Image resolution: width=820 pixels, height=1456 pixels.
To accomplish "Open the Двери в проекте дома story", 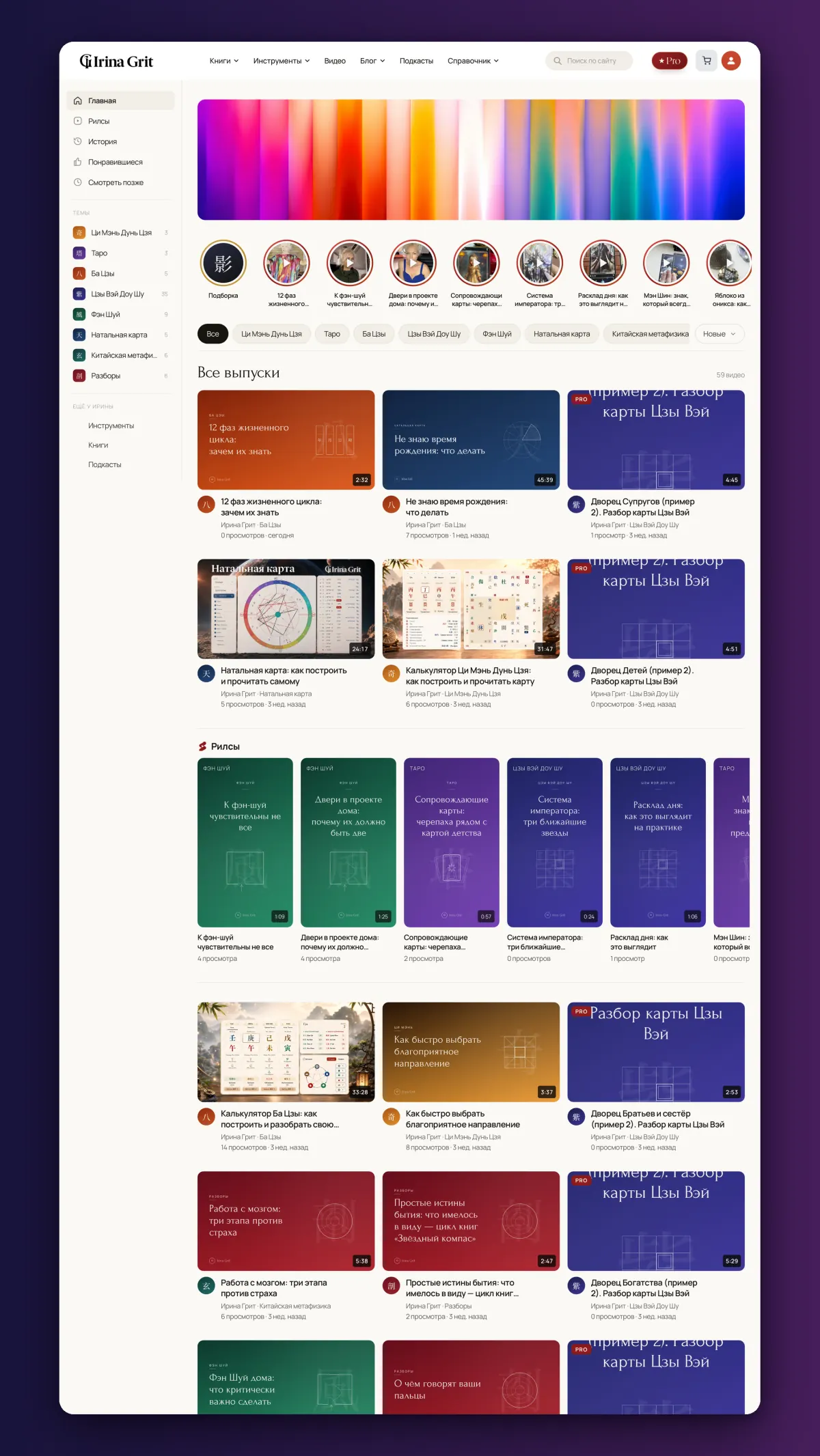I will (413, 263).
